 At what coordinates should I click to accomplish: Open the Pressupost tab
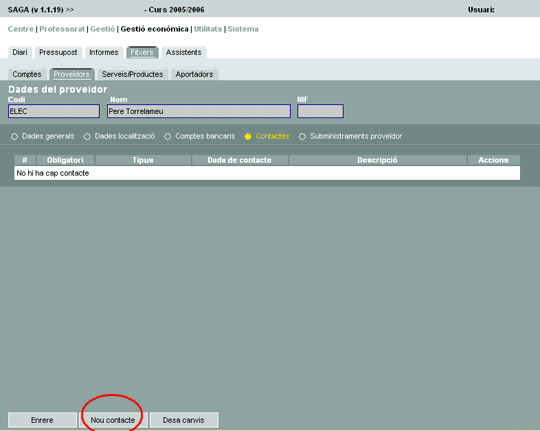(x=58, y=52)
